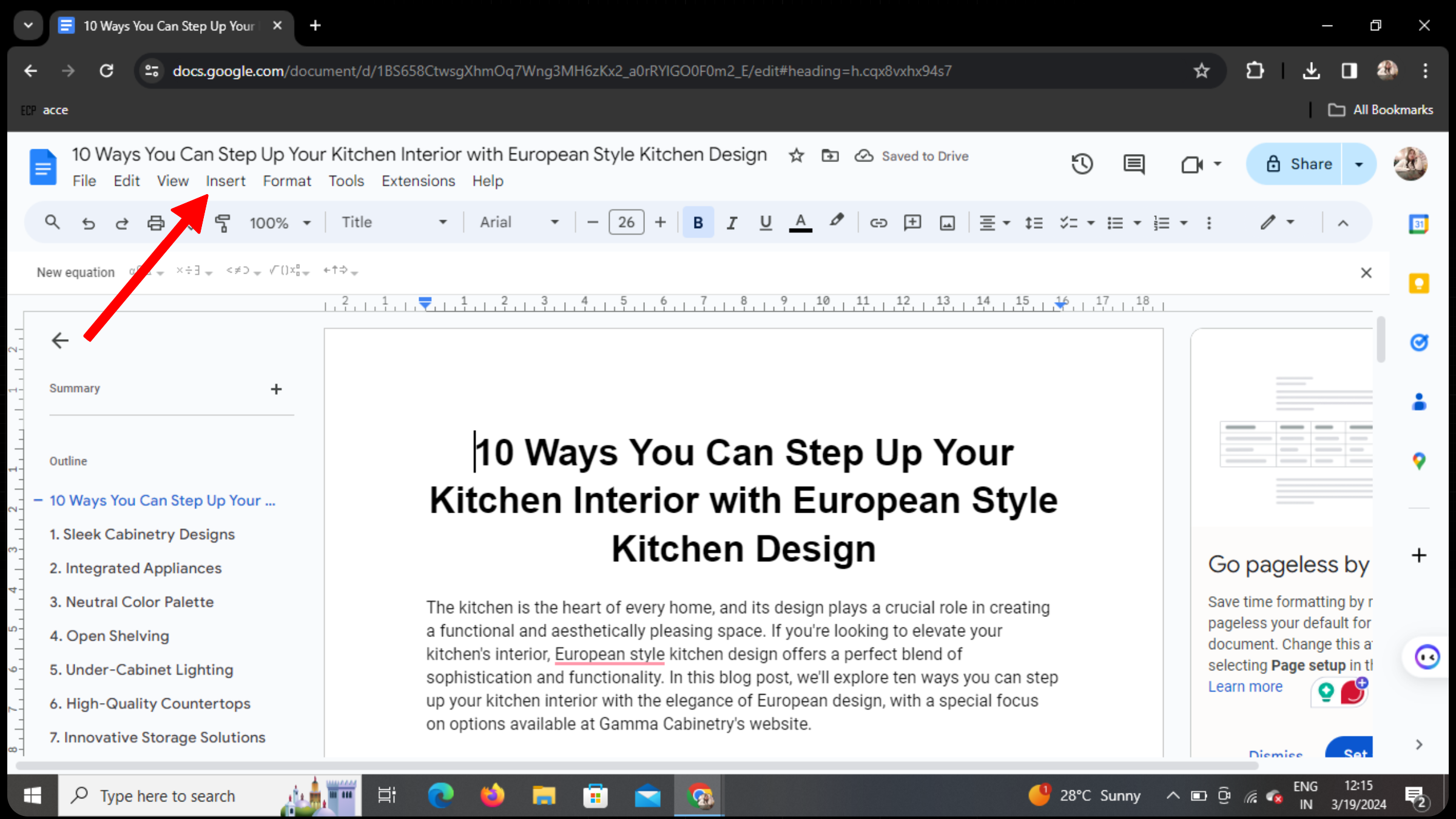Expand the 100% zoom dropdown
Viewport: 1456px width, 819px height.
[280, 223]
